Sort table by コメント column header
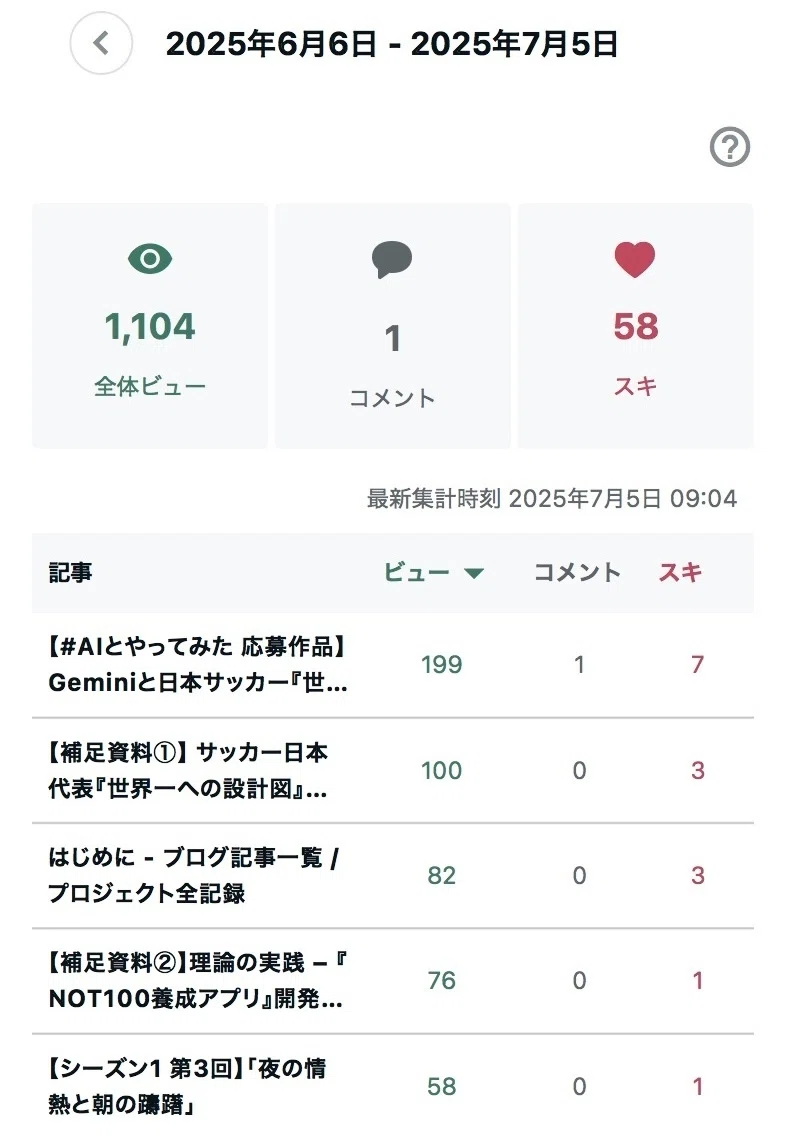Image resolution: width=786 pixels, height=1136 pixels. [577, 572]
